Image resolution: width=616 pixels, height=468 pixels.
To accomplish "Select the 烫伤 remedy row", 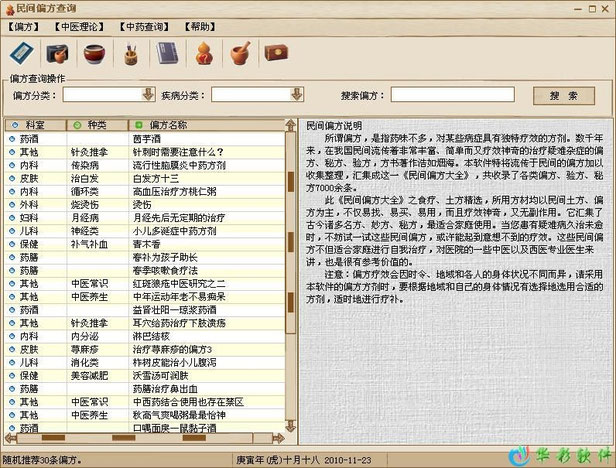I will point(145,205).
